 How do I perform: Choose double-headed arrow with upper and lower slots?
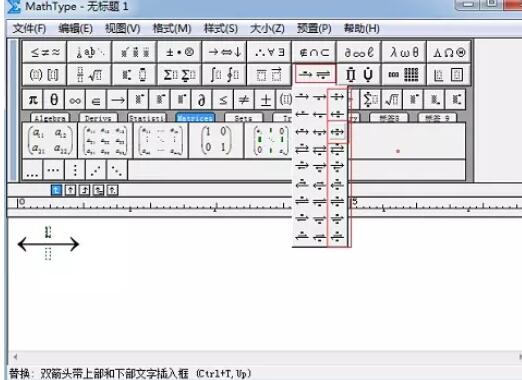coord(337,132)
